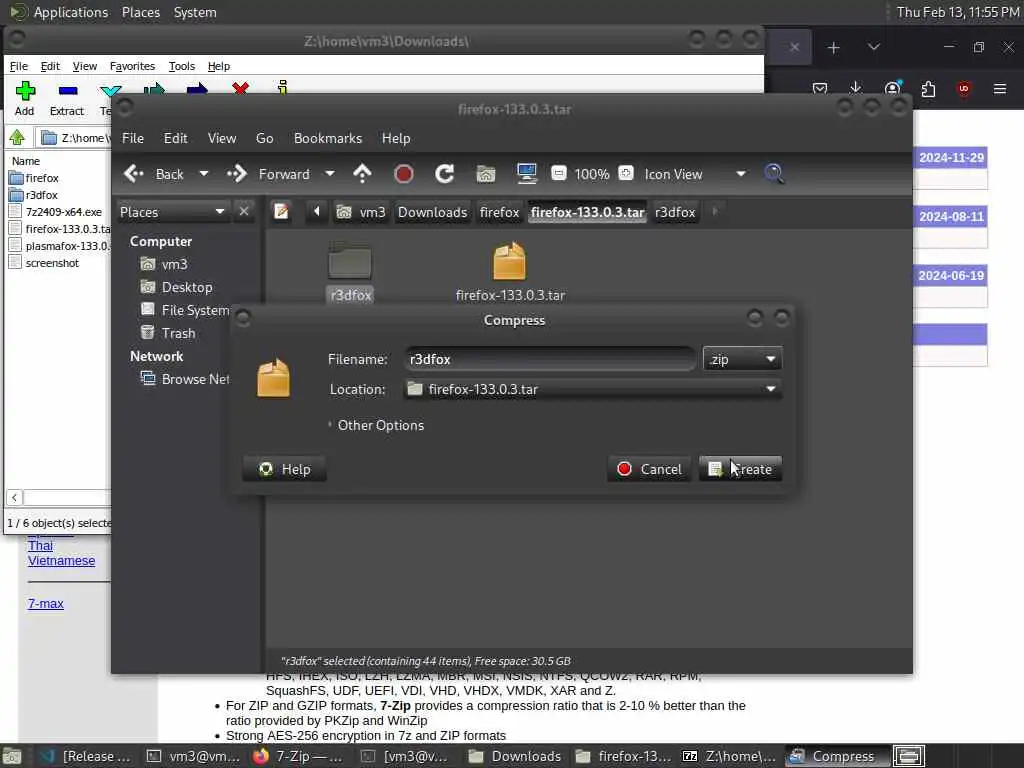Image resolution: width=1024 pixels, height=768 pixels.
Task: Reload the current folder view
Action: (x=445, y=174)
